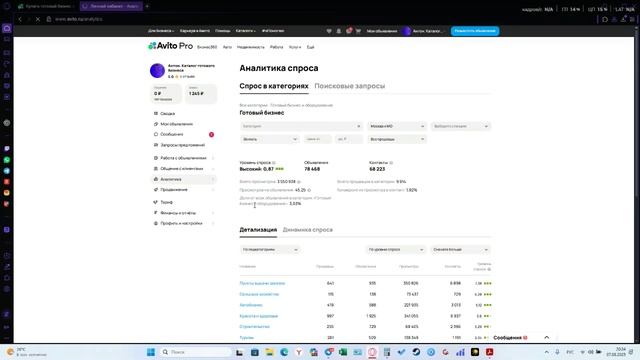
Task: Click the Работа с объявлениями sidebar icon
Action: pyautogui.click(x=156, y=158)
